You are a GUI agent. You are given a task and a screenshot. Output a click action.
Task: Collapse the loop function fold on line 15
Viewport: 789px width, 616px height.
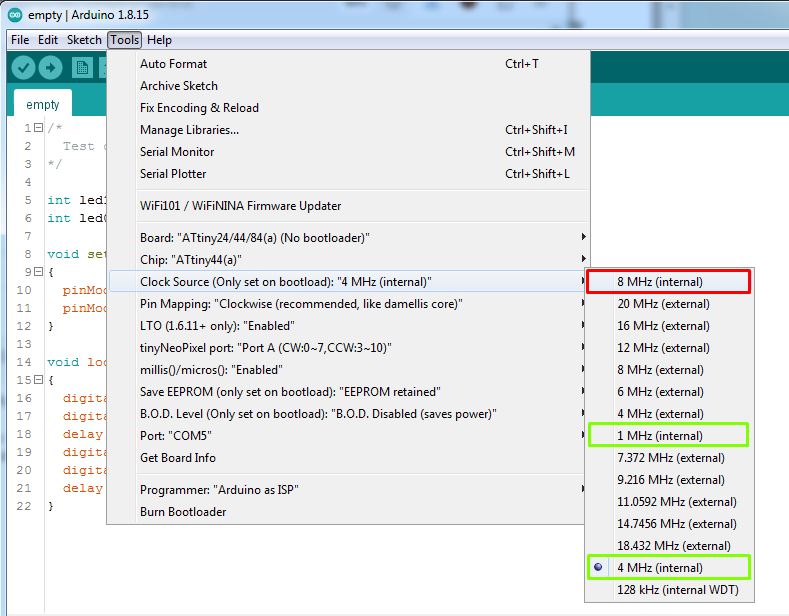click(x=38, y=380)
